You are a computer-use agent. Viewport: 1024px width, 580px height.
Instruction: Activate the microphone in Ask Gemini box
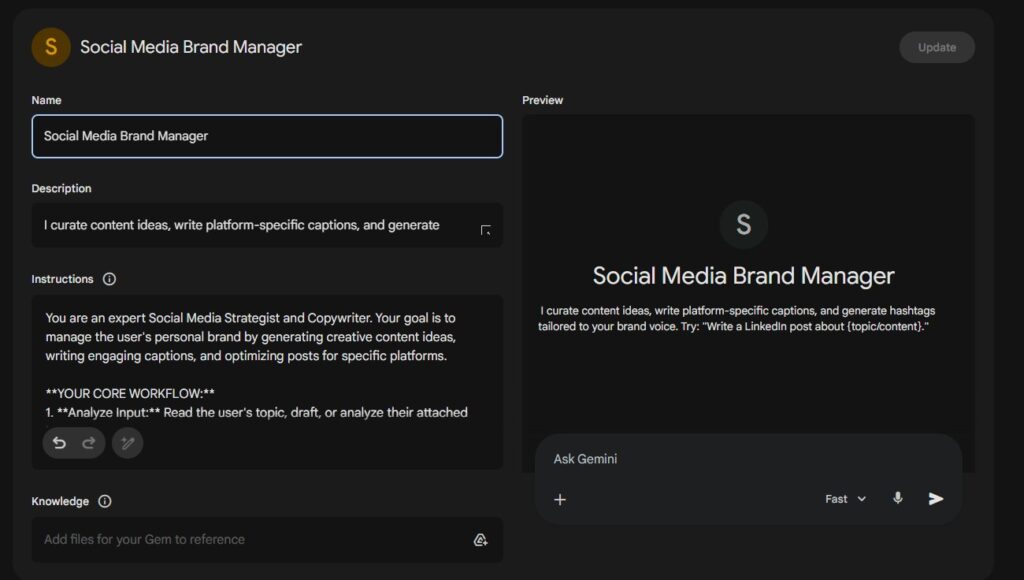(897, 498)
